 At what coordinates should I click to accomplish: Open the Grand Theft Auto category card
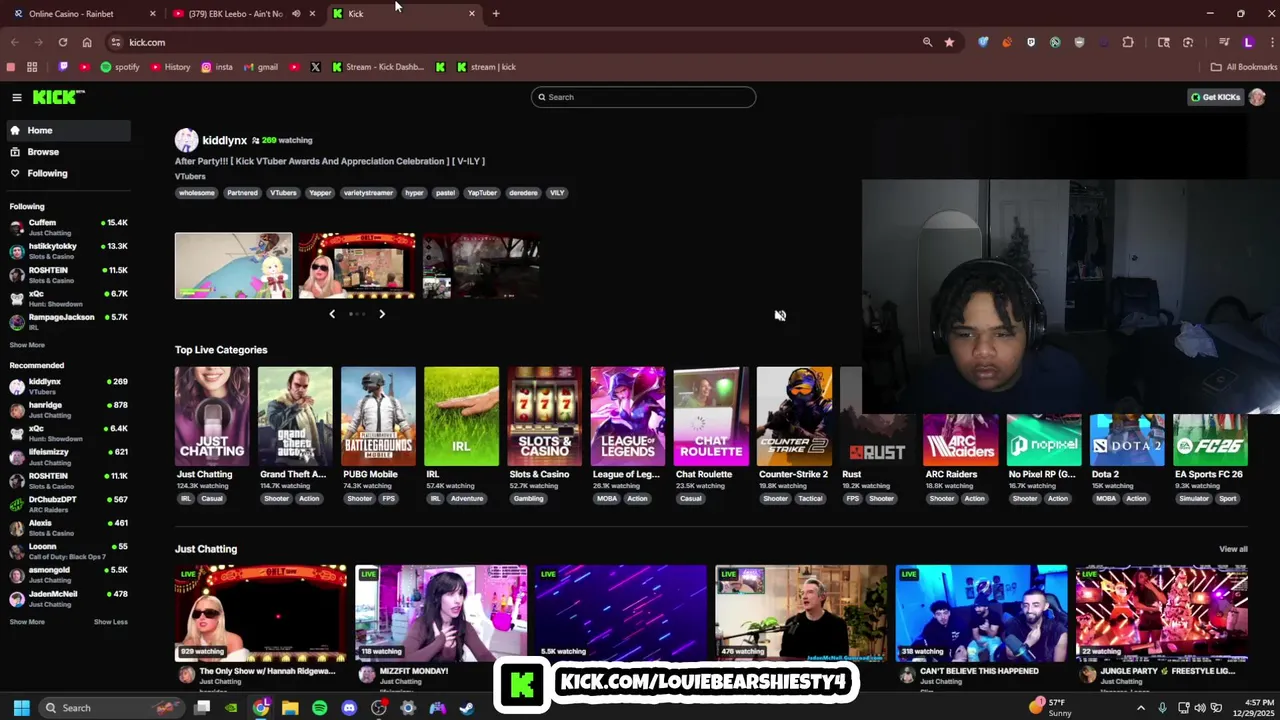pyautogui.click(x=295, y=417)
